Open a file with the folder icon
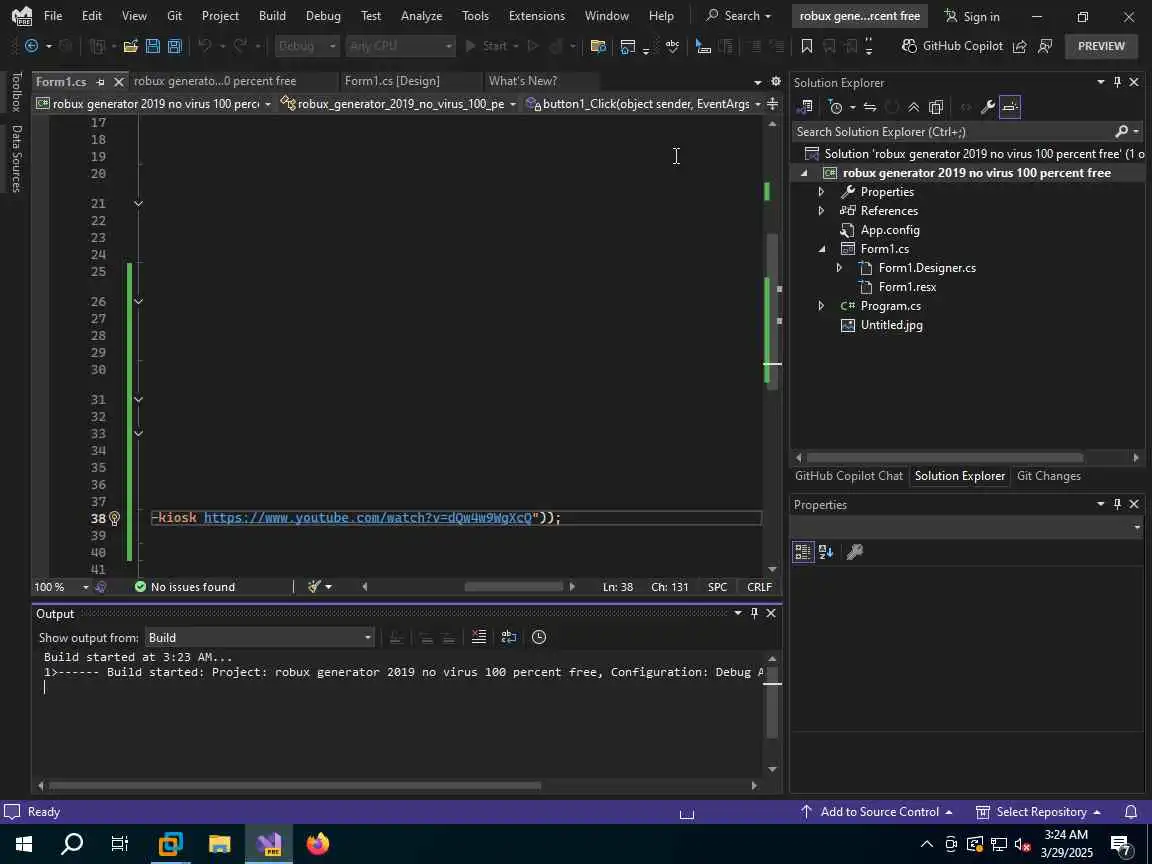The height and width of the screenshot is (864, 1152). tap(131, 46)
